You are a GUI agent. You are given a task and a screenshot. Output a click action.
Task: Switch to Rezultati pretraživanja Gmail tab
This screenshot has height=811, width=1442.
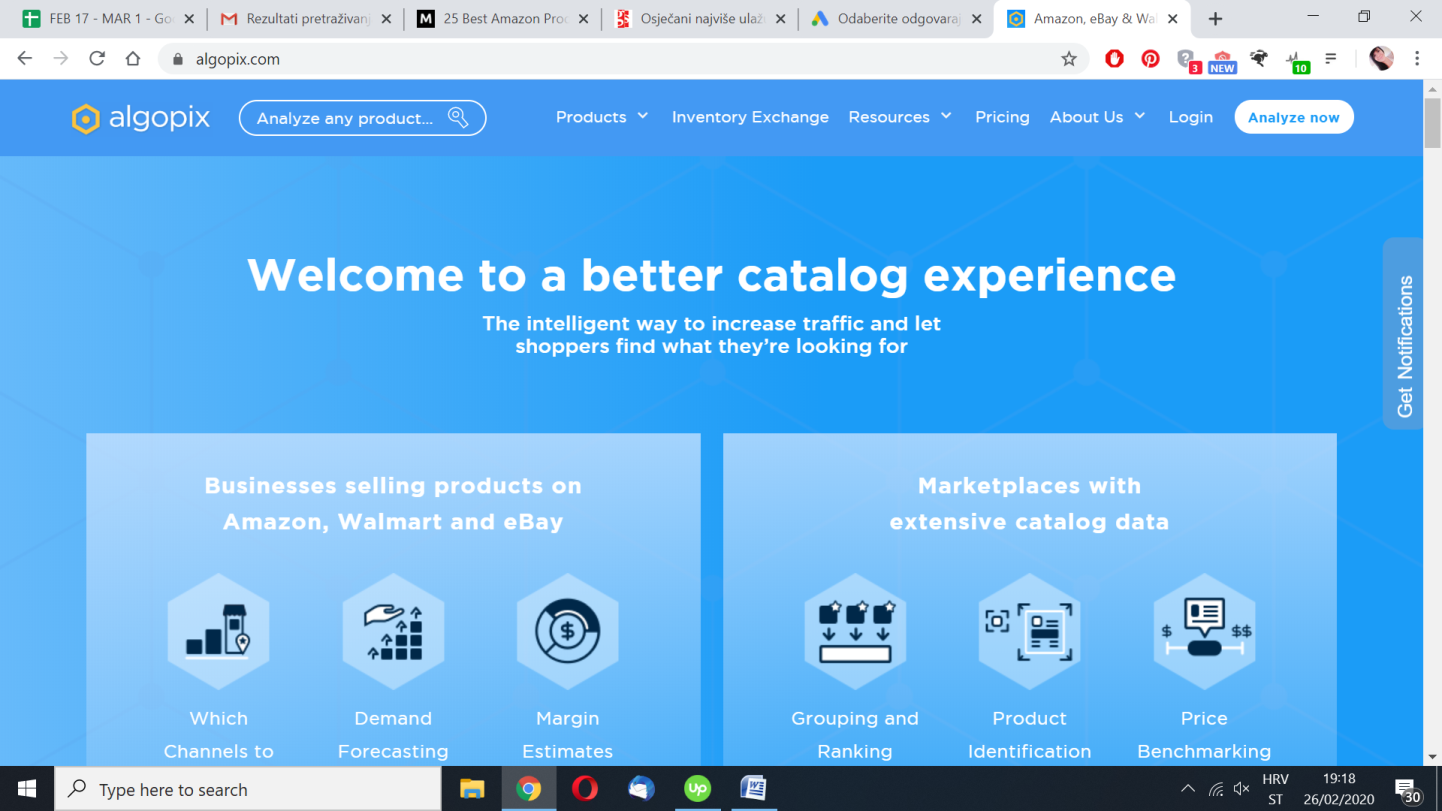306,19
